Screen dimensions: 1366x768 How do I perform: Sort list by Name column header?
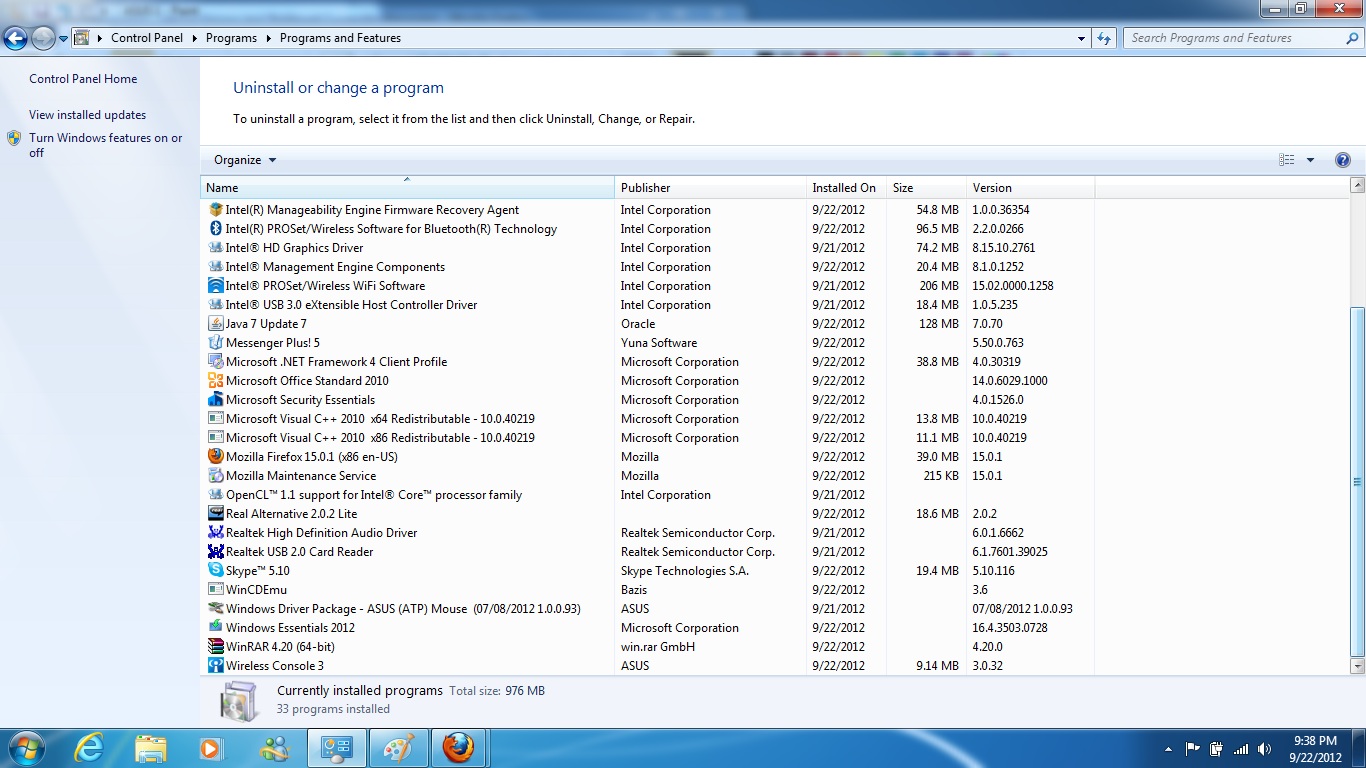(408, 188)
